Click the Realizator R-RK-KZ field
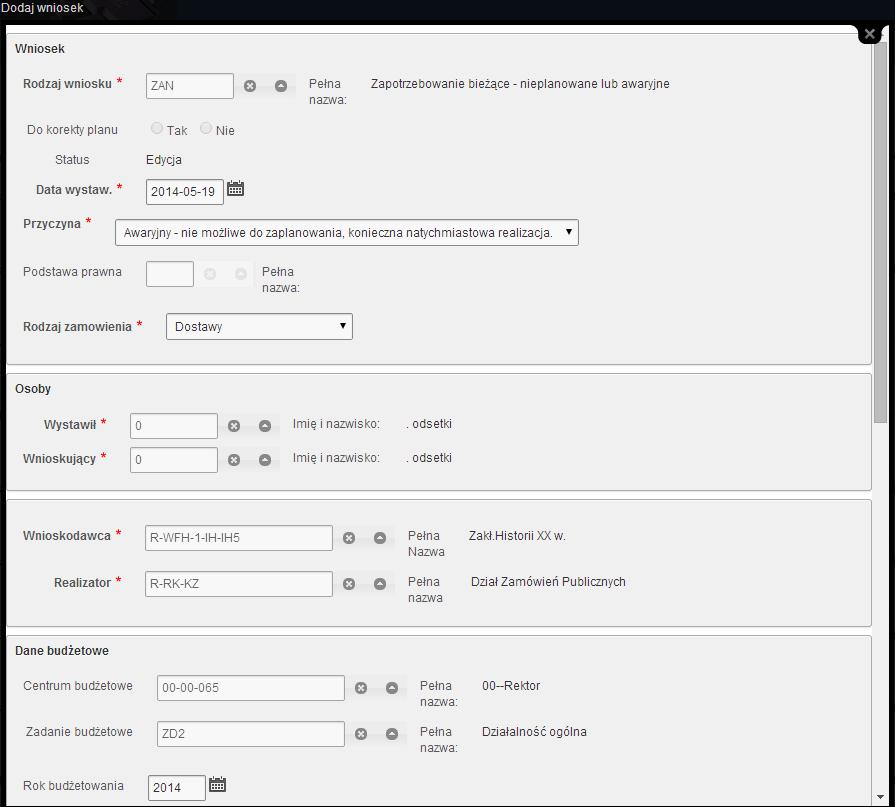 coord(239,584)
